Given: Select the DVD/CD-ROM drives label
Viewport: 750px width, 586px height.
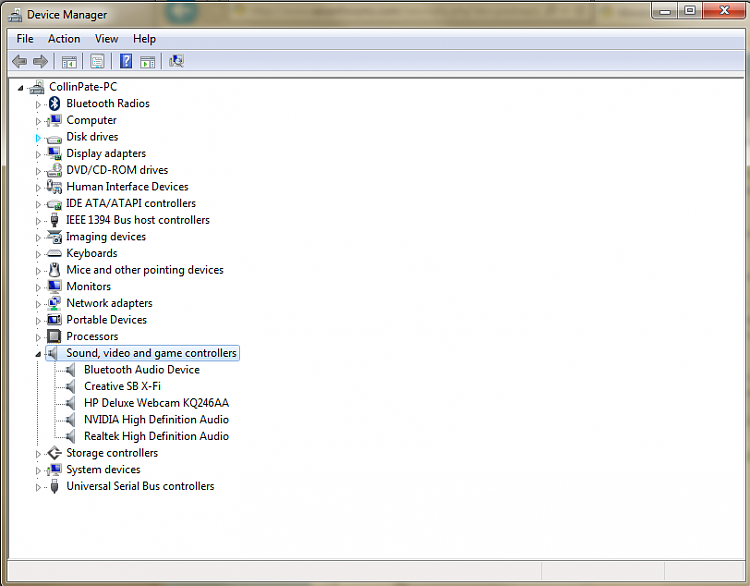Looking at the screenshot, I should tap(117, 170).
